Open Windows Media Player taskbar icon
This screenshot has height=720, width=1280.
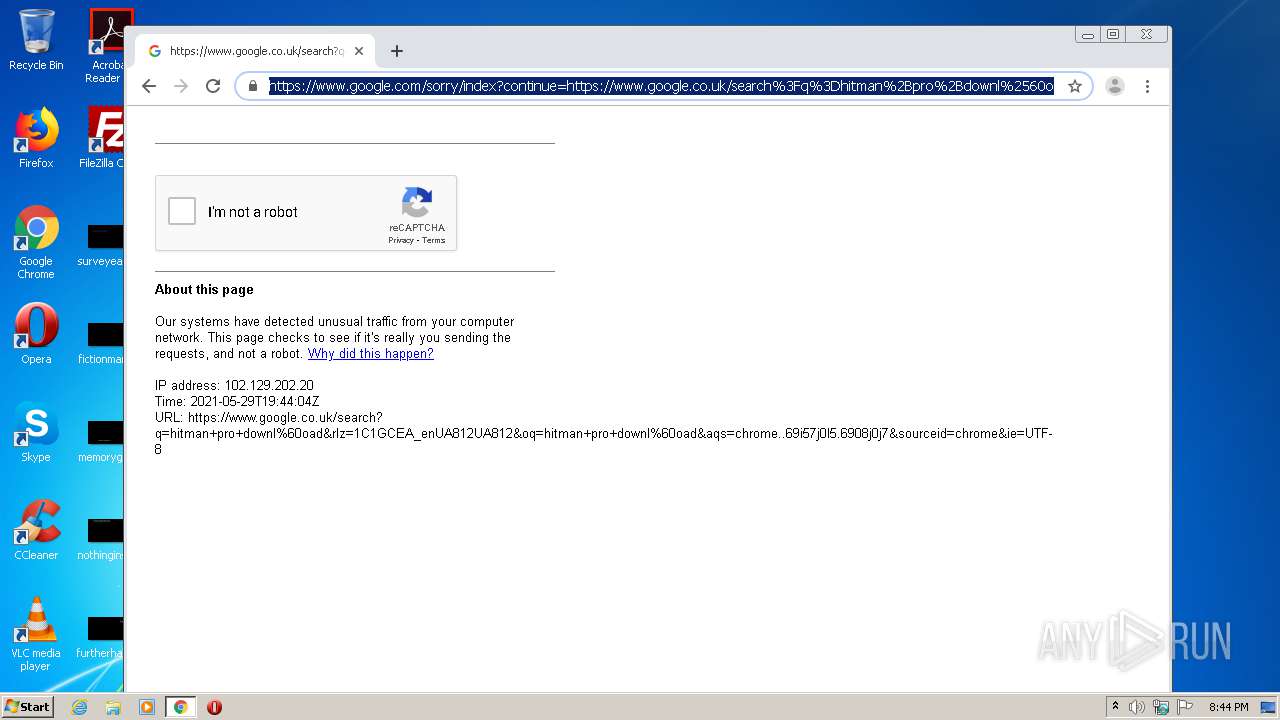point(147,707)
